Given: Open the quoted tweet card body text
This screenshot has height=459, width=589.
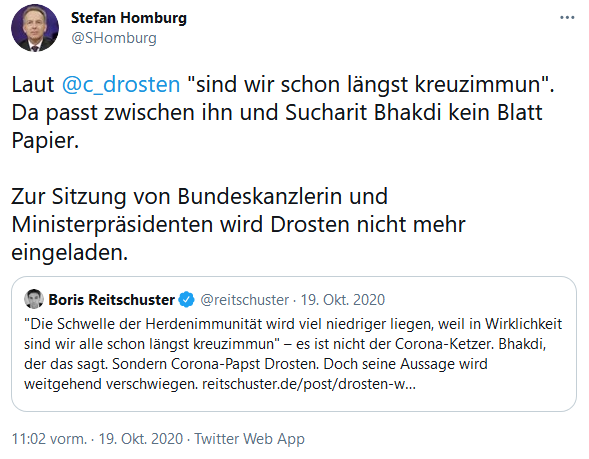Looking at the screenshot, I should tap(293, 354).
